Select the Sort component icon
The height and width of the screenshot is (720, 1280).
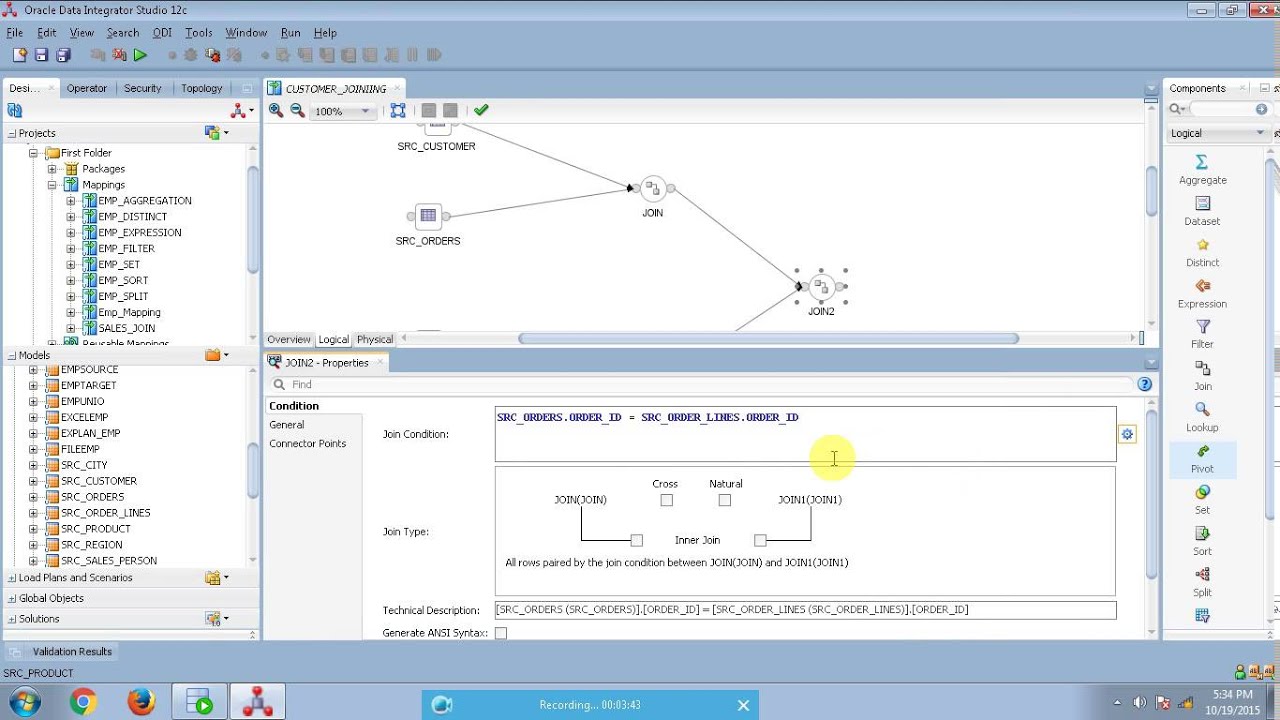(x=1202, y=533)
